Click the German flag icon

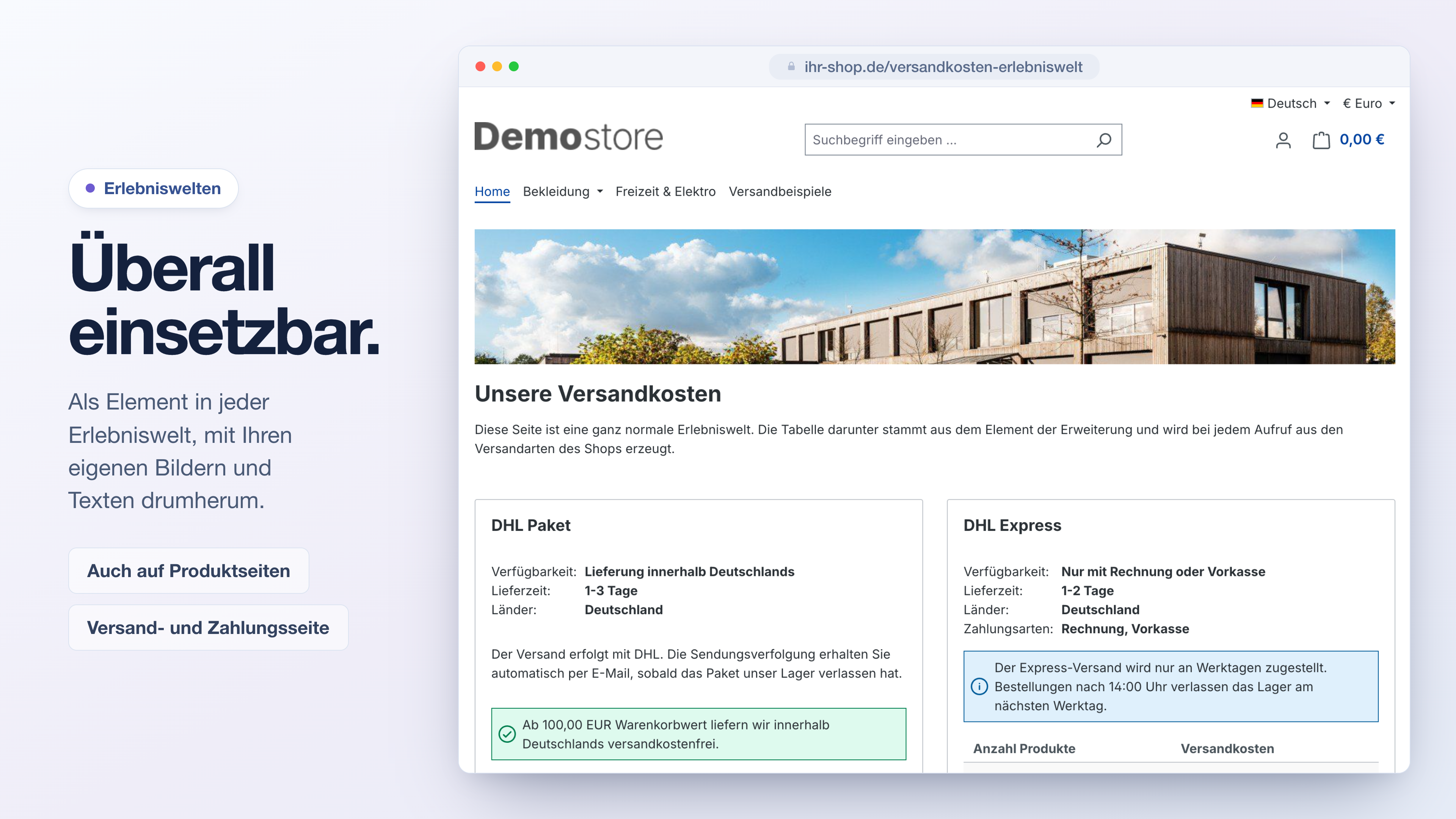tap(1257, 104)
